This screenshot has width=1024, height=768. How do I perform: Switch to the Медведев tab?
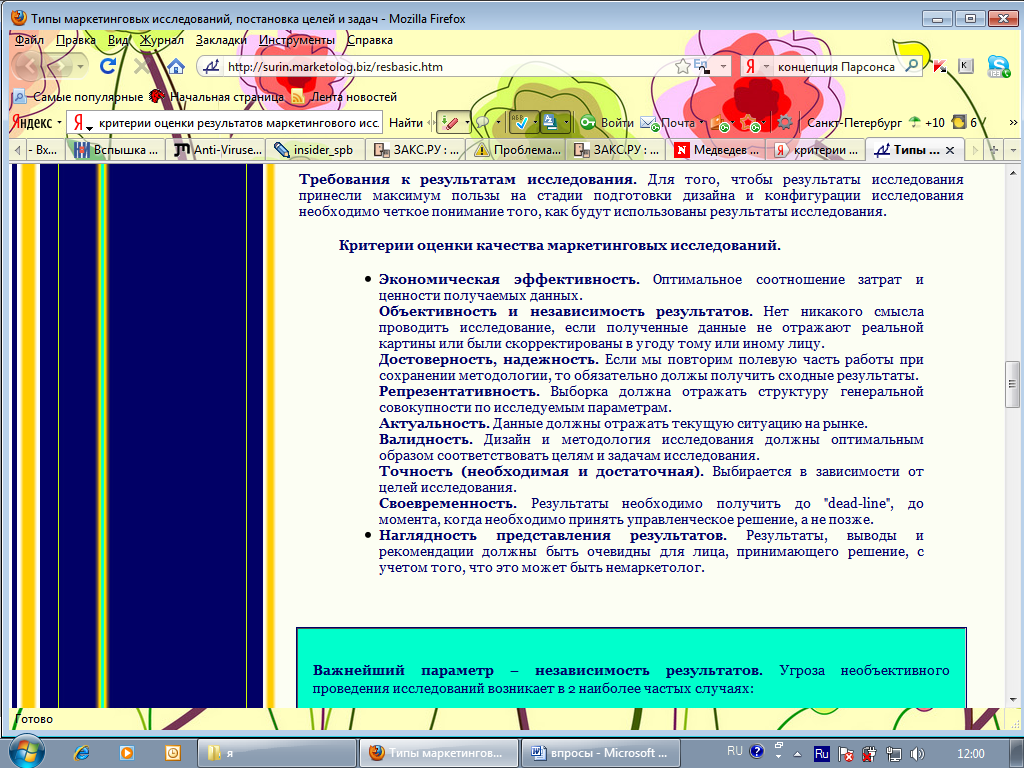[x=716, y=150]
